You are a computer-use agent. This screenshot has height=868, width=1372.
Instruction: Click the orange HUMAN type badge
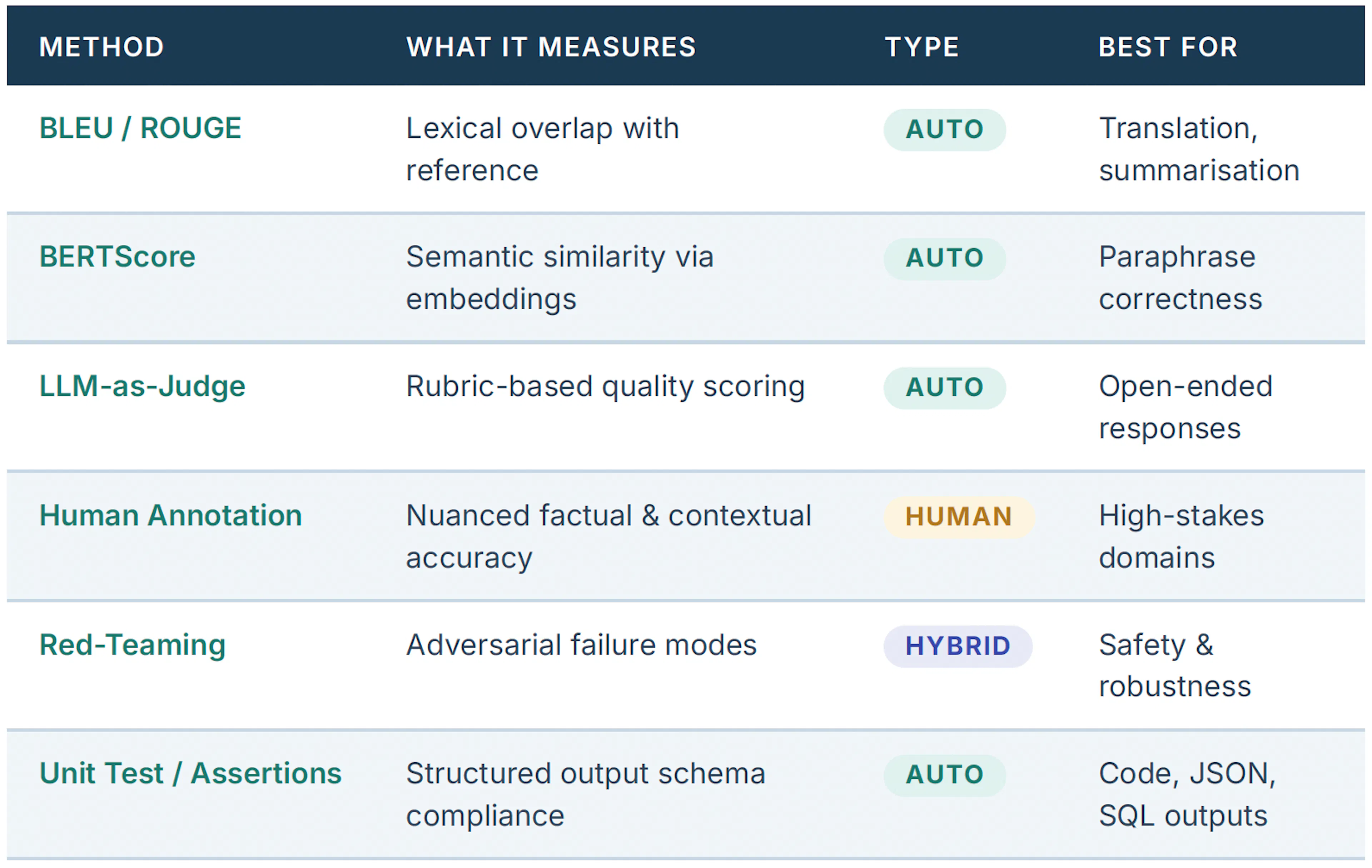[x=959, y=517]
